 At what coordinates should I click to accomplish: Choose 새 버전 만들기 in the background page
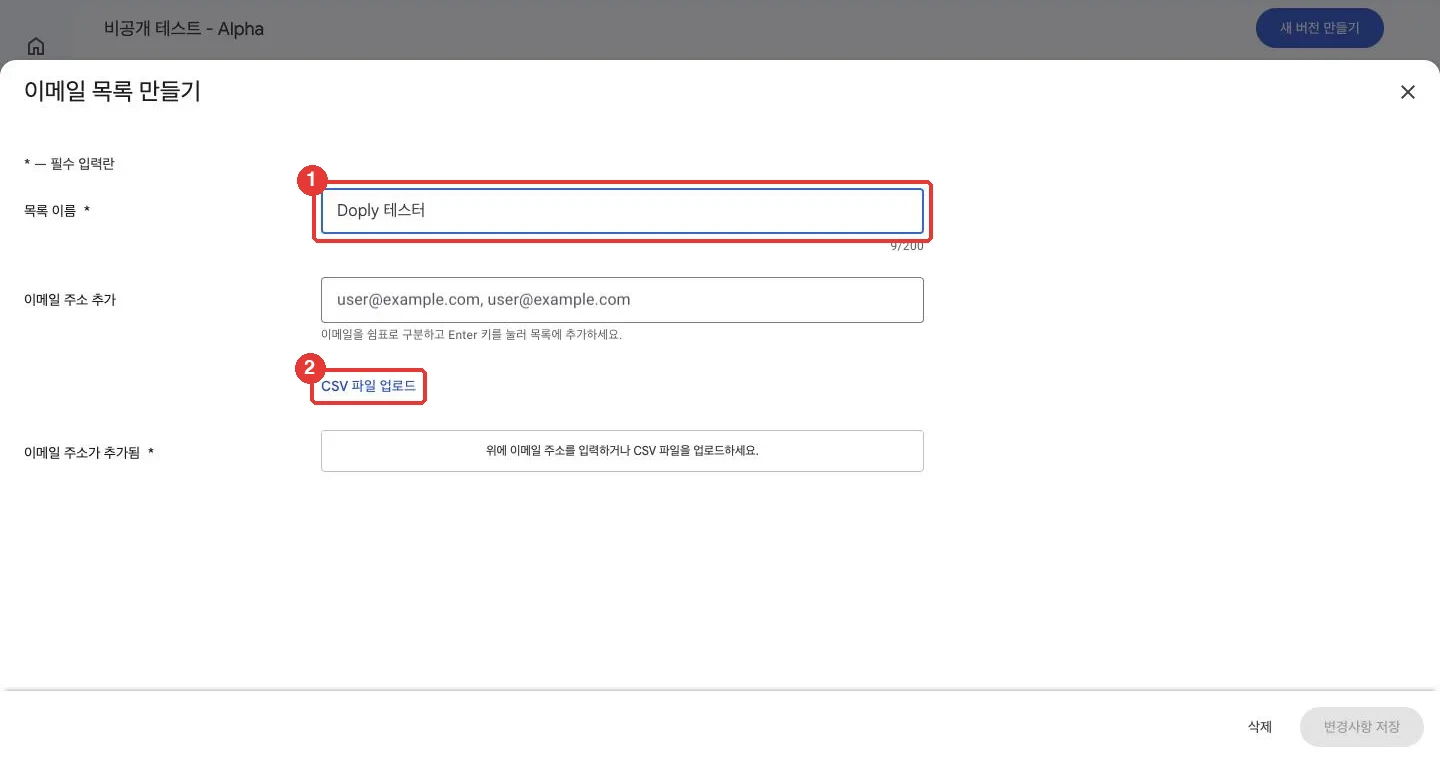[x=1320, y=28]
